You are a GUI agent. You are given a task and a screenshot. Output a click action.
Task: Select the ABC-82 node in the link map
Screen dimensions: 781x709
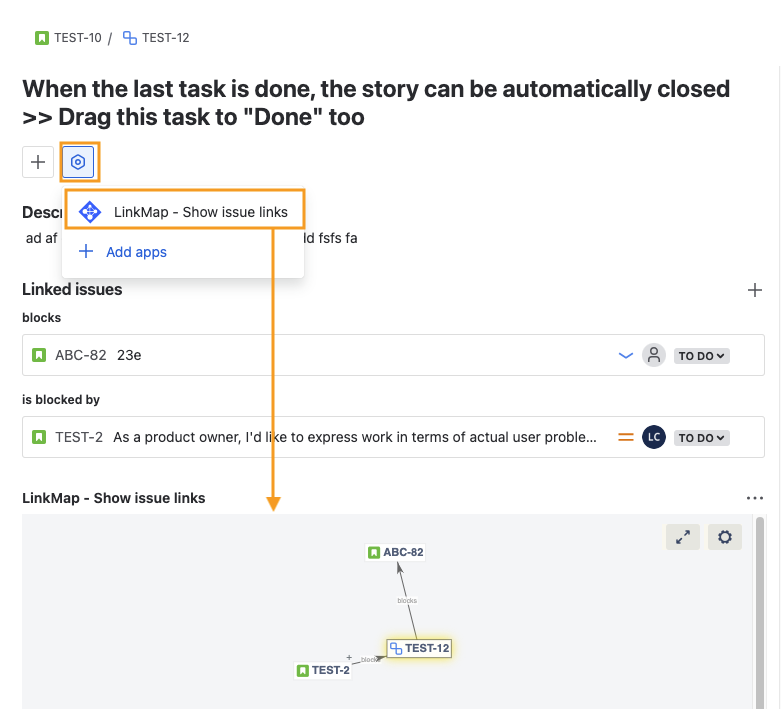pos(395,552)
